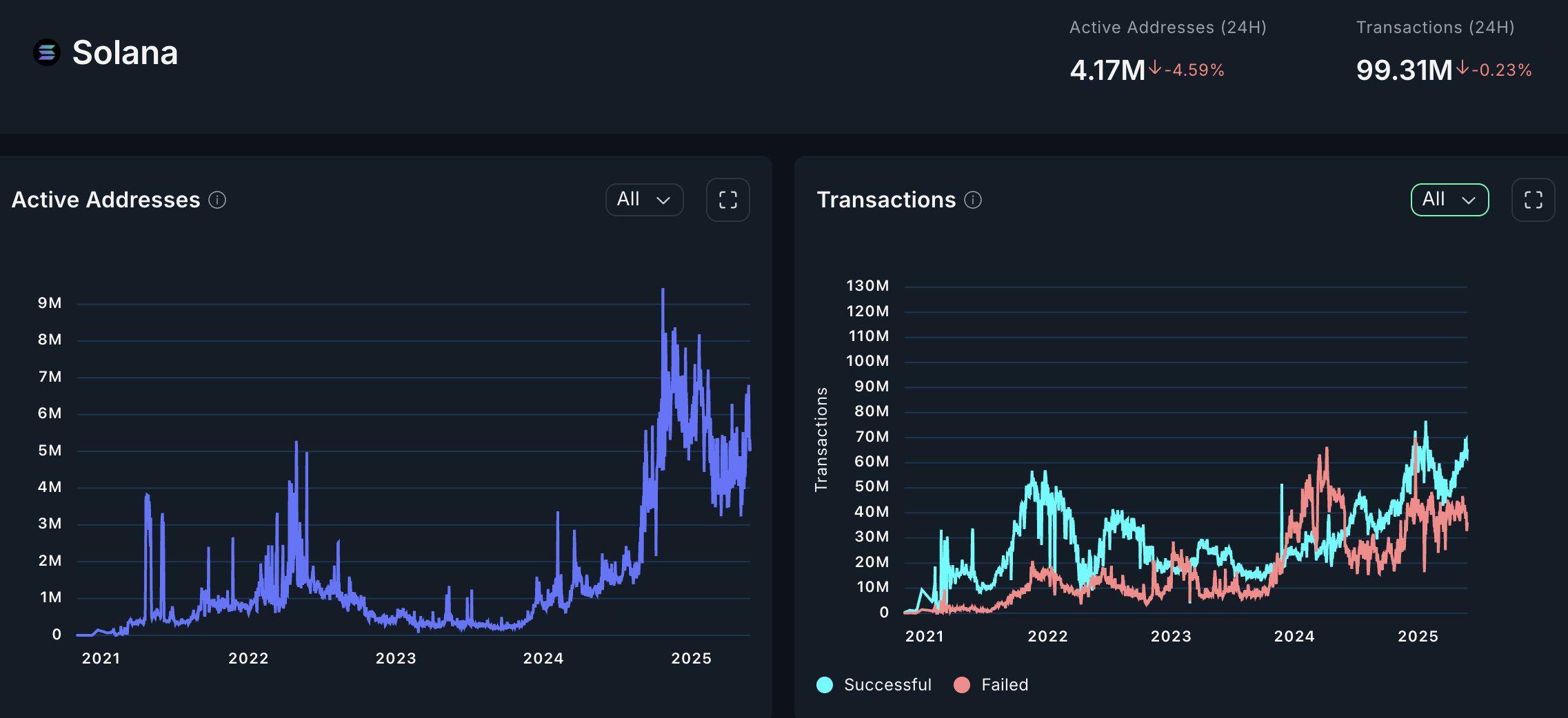Click the red Failed legend swatch
1568x718 pixels.
(x=962, y=684)
